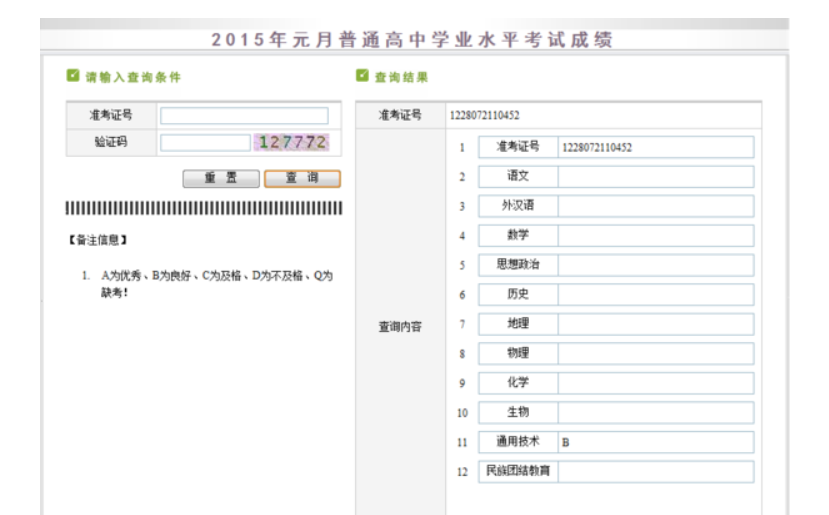Image resolution: width=829 pixels, height=515 pixels.
Task: Select the 民族团结教育 result field
Action: click(x=655, y=471)
